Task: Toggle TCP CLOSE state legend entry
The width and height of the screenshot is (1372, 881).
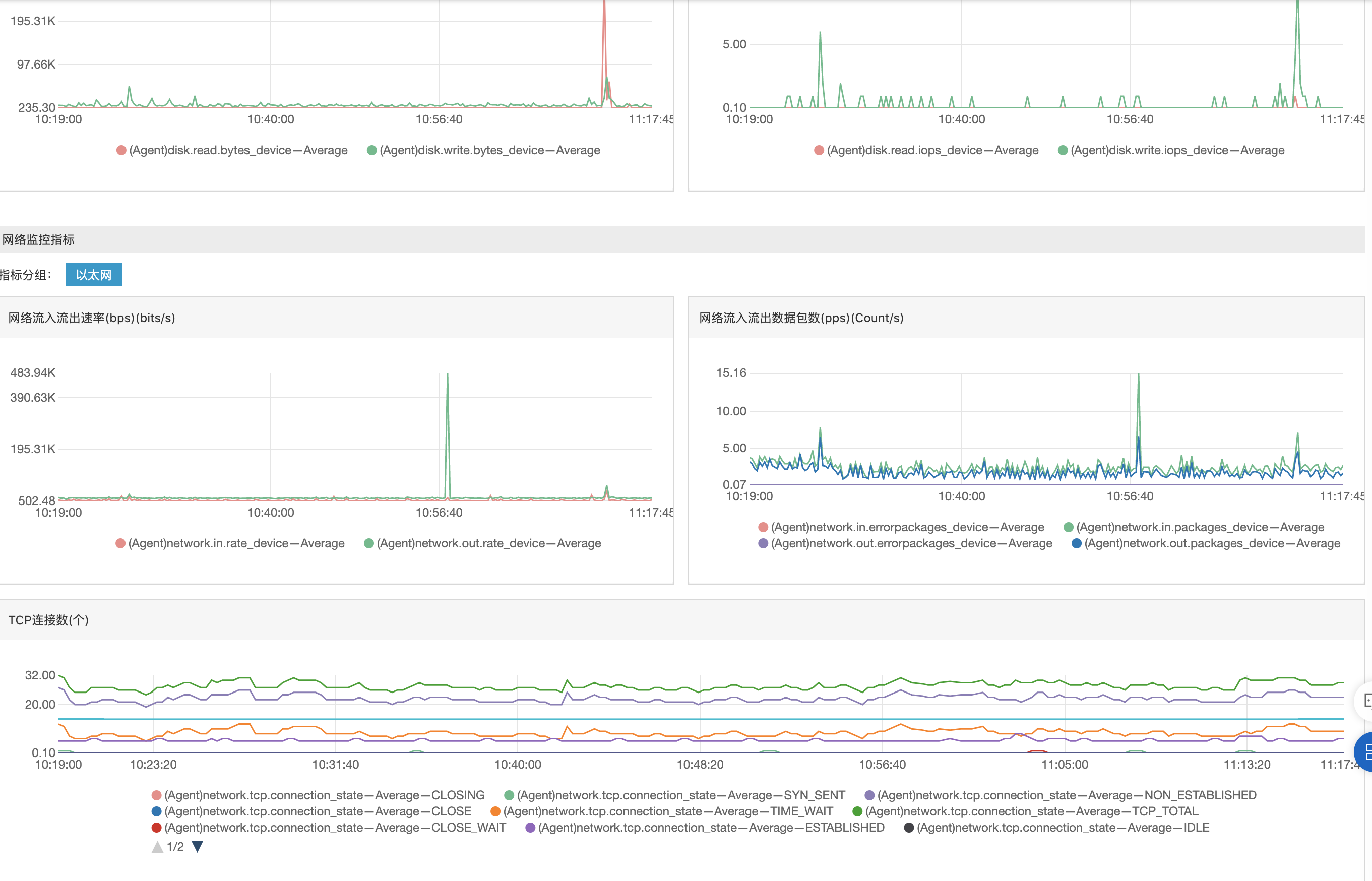Action: [x=311, y=811]
